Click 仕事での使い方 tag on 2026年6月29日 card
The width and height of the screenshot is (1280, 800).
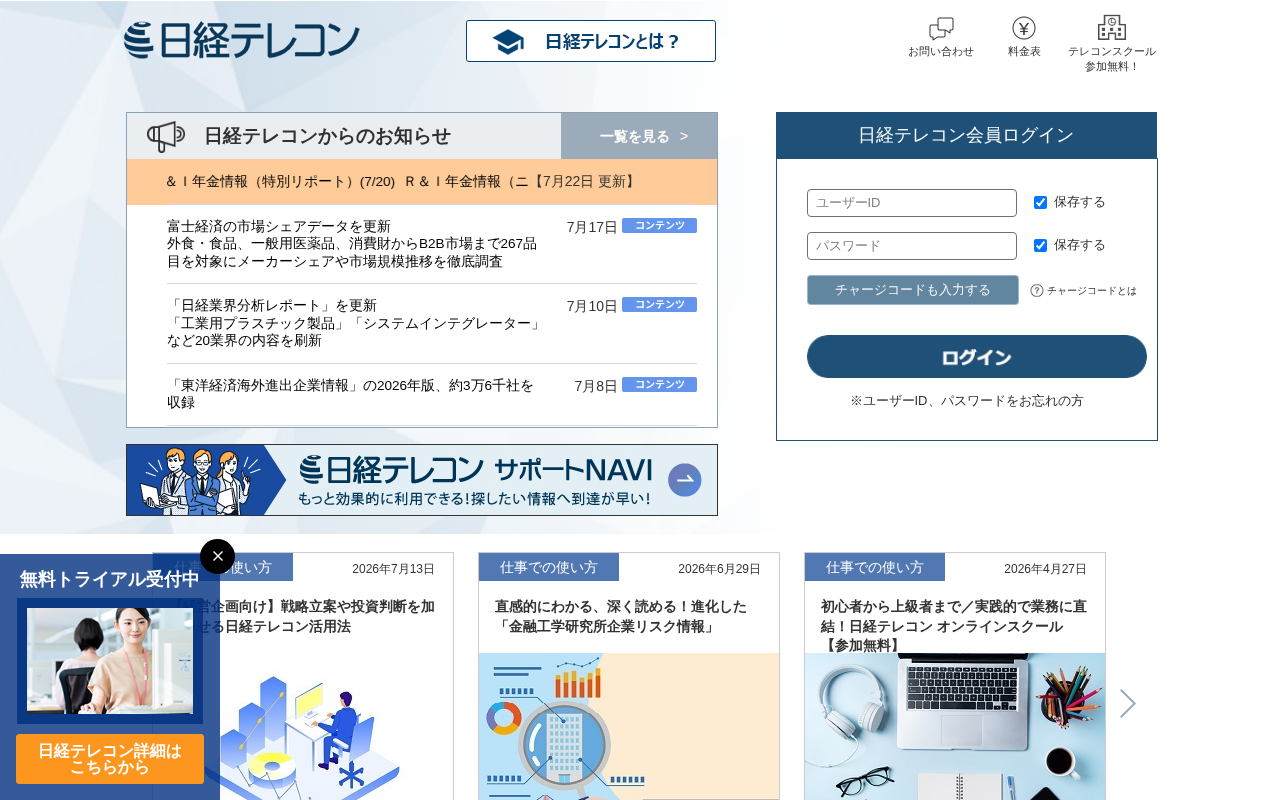click(549, 567)
